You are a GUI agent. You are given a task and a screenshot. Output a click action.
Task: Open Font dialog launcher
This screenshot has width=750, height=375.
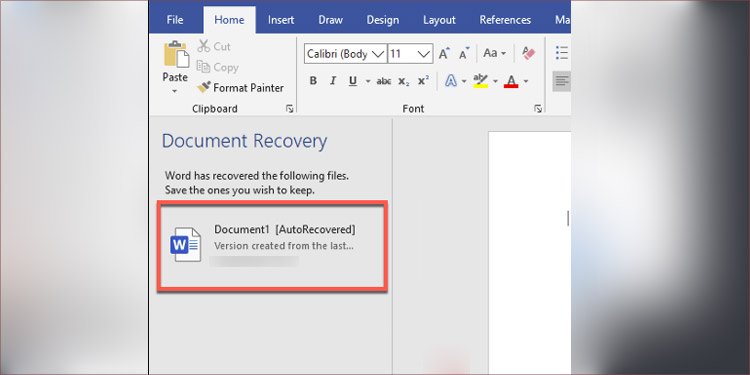[538, 109]
